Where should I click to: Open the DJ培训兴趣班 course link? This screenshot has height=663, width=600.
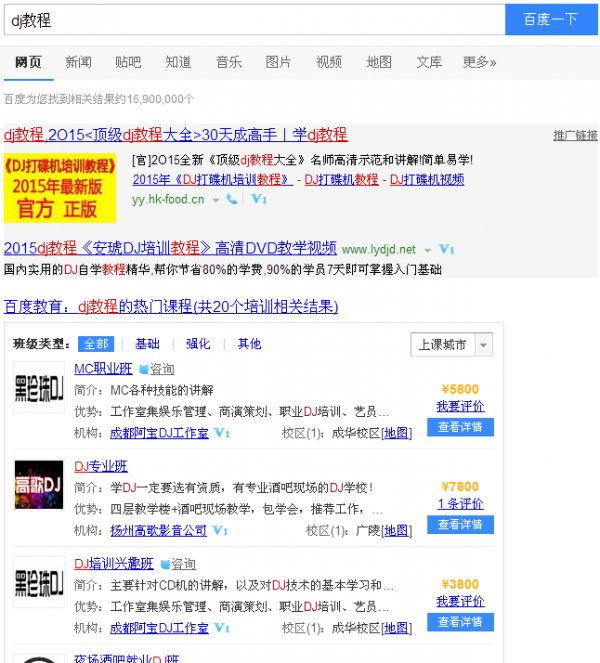(114, 564)
